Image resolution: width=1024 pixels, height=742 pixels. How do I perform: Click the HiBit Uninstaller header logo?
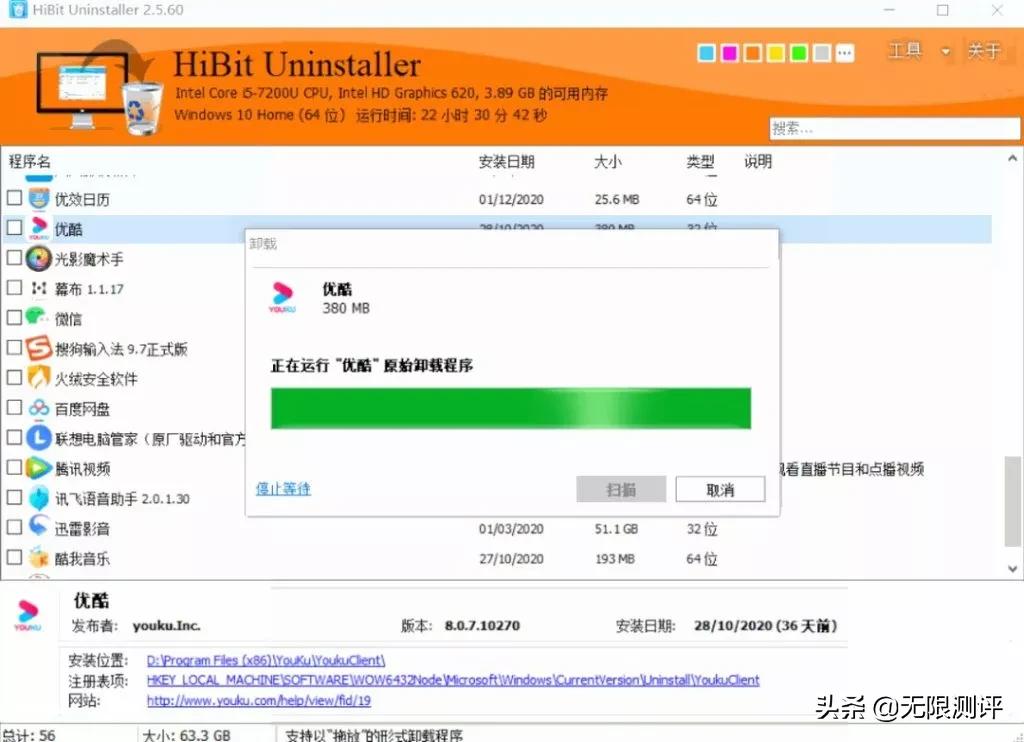pyautogui.click(x=98, y=87)
